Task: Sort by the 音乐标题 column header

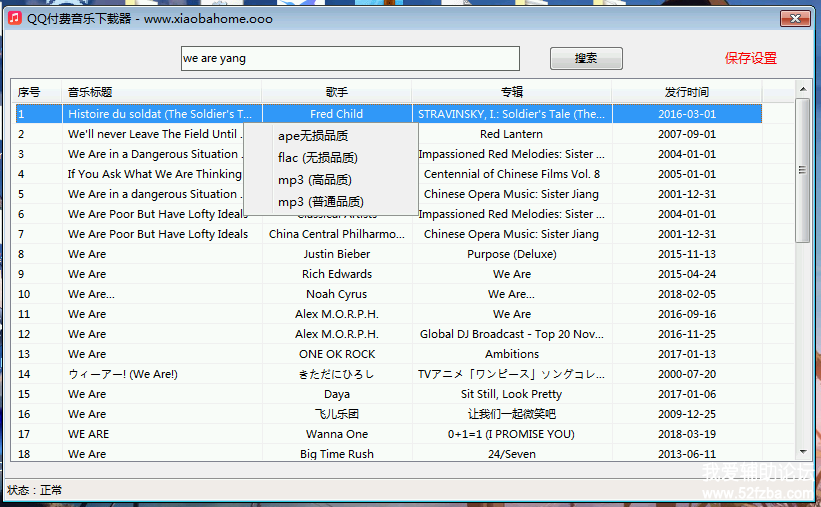Action: (162, 92)
